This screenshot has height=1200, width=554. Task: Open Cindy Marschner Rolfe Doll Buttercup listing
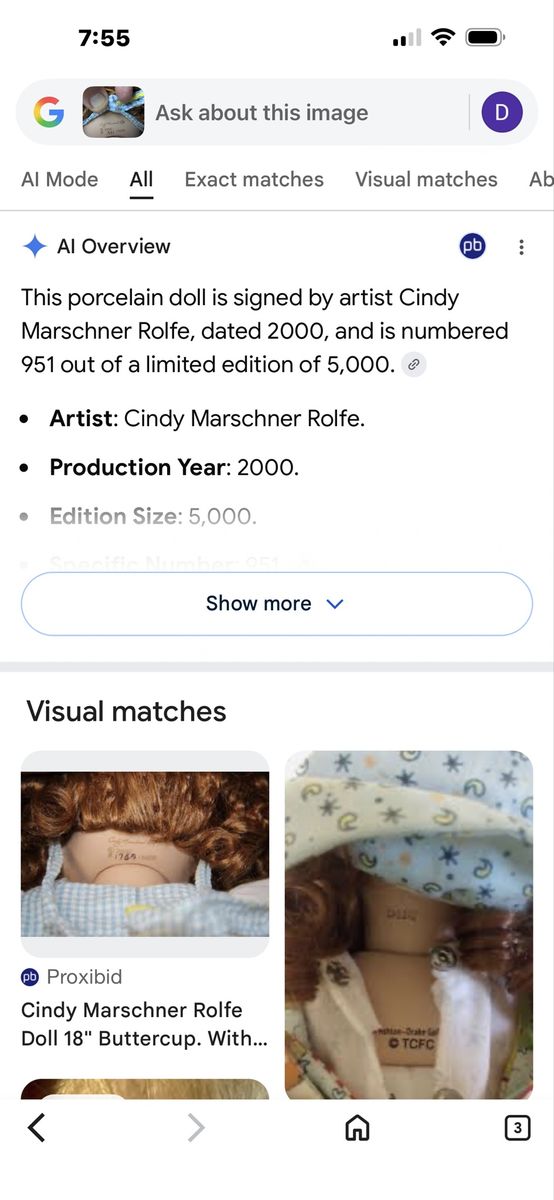coord(145,1024)
